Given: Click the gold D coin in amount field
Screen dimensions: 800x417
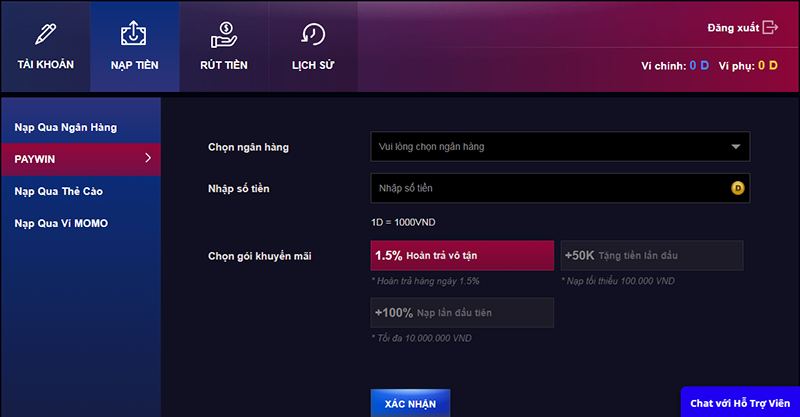Looking at the screenshot, I should [x=738, y=188].
